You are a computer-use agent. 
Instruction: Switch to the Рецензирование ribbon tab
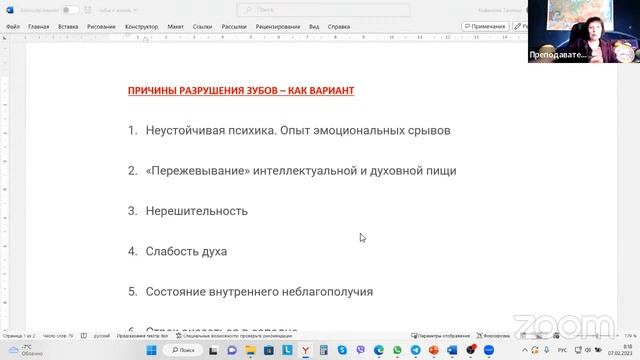pyautogui.click(x=278, y=27)
